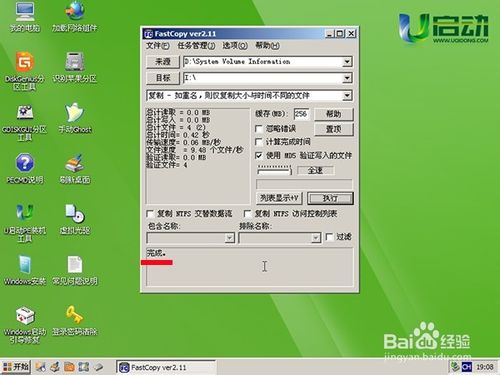This screenshot has width=500, height=375.
Task: Click the Execute (执行) button
Action: click(x=330, y=198)
